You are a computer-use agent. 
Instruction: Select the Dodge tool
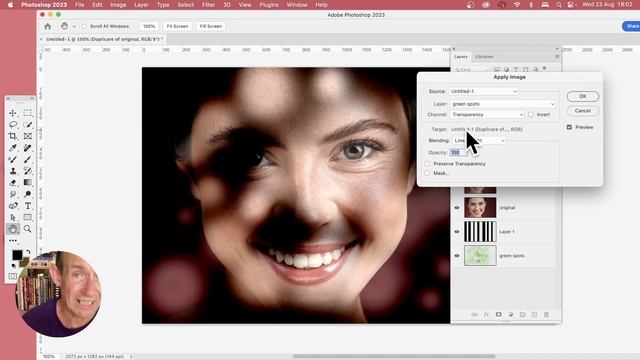coord(27,194)
